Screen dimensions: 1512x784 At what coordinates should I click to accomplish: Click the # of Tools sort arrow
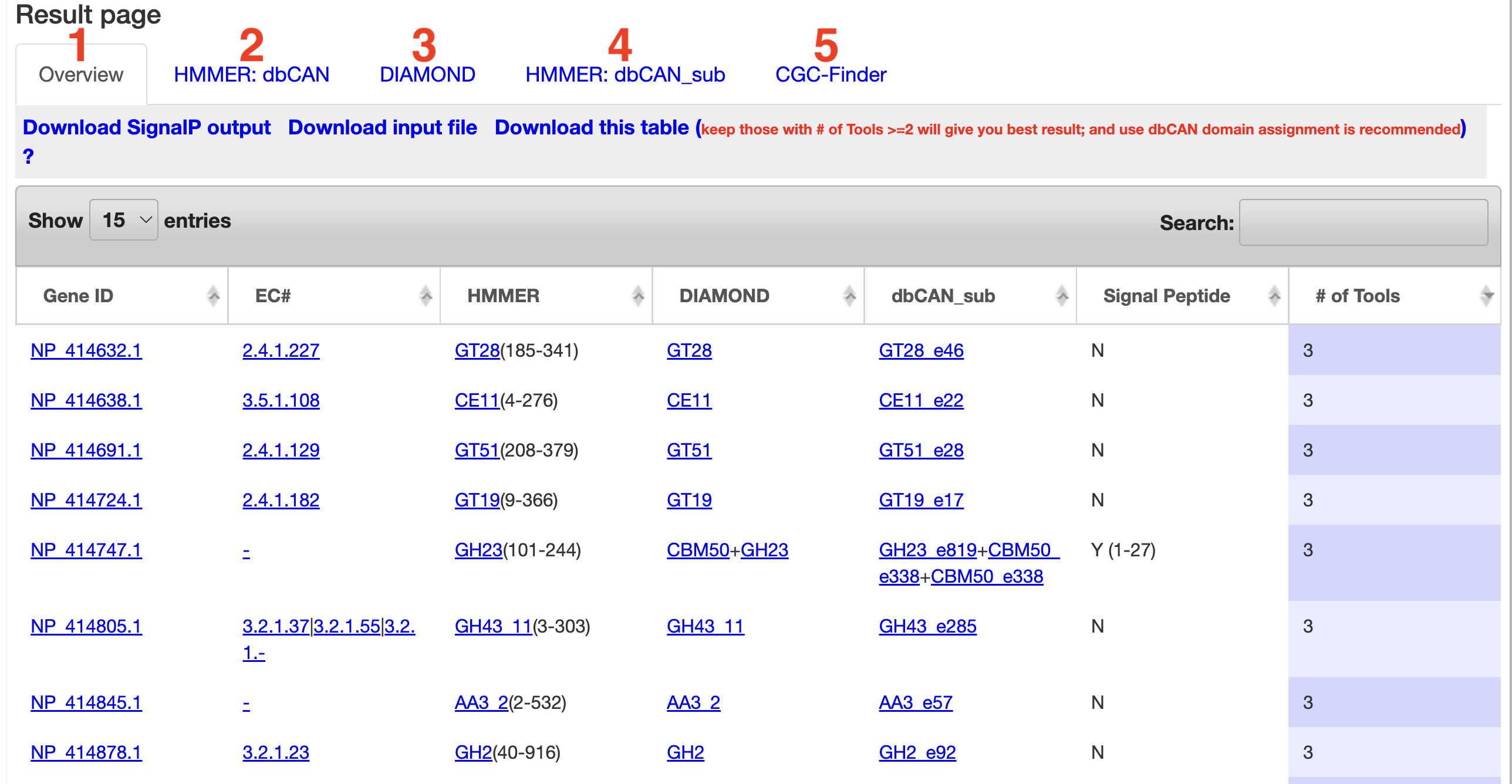pos(1486,296)
